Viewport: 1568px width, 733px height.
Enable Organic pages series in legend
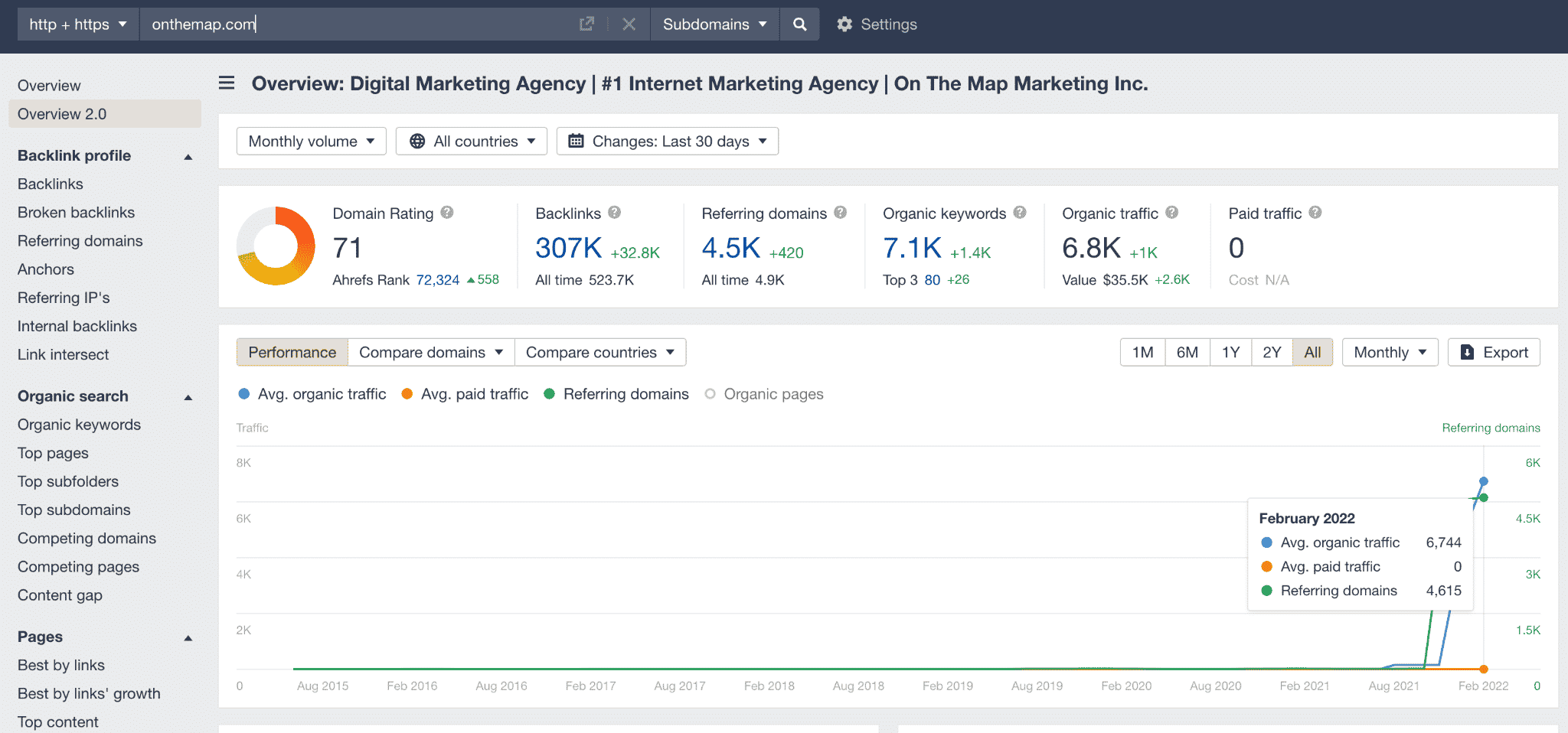point(764,394)
